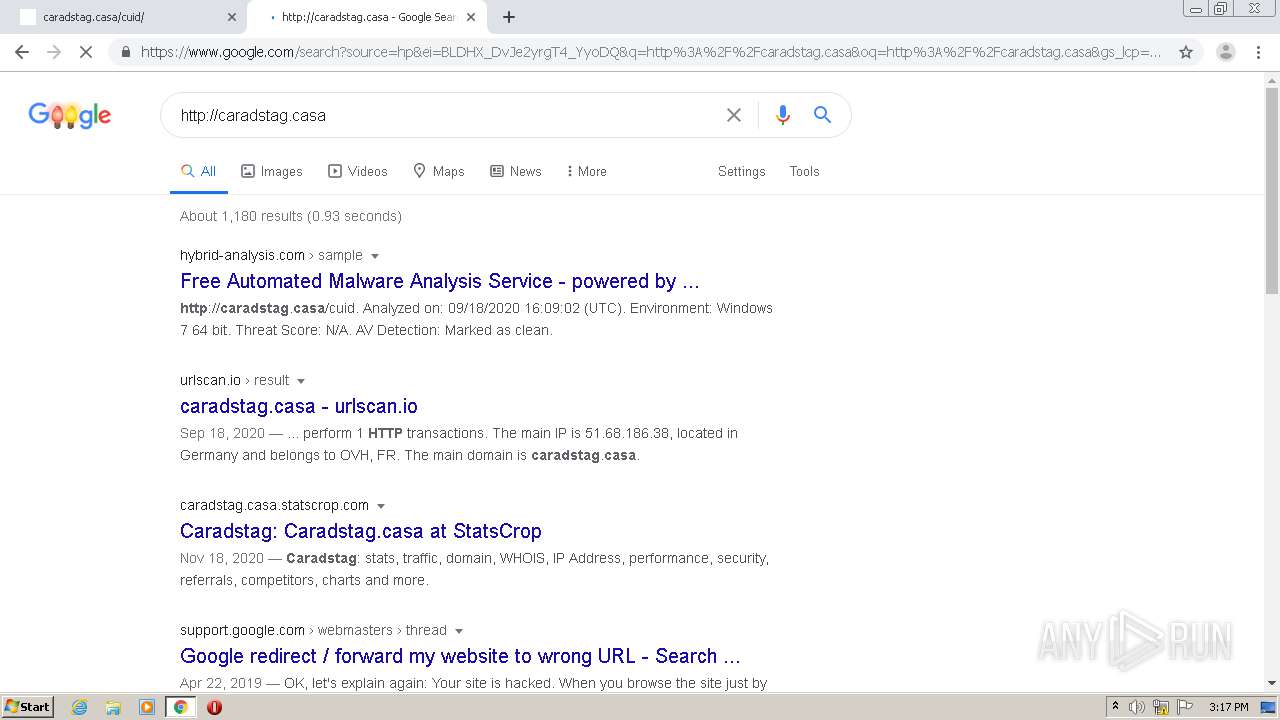Select the All results tab
1280x720 pixels.
click(x=198, y=172)
